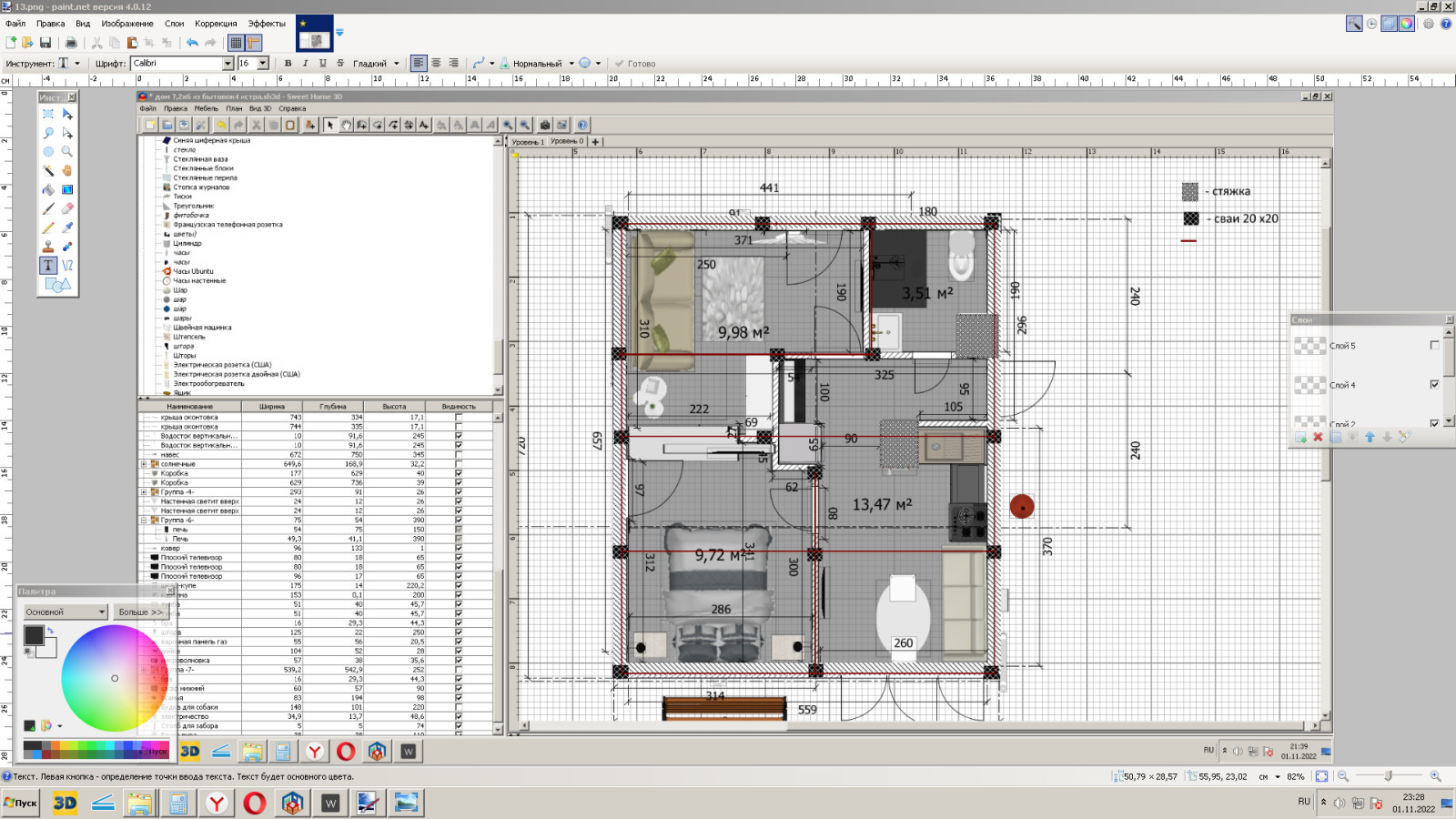Viewport: 1456px width, 819px height.
Task: Activate the Clone Stamp tool
Action: pyautogui.click(x=48, y=247)
